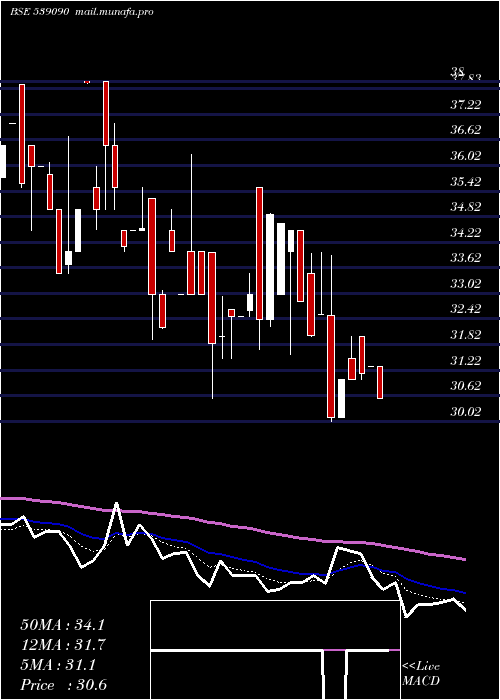Click the mail.munafa.pro watermark link text
Image resolution: width=500 pixels, height=700 pixels.
point(115,12)
